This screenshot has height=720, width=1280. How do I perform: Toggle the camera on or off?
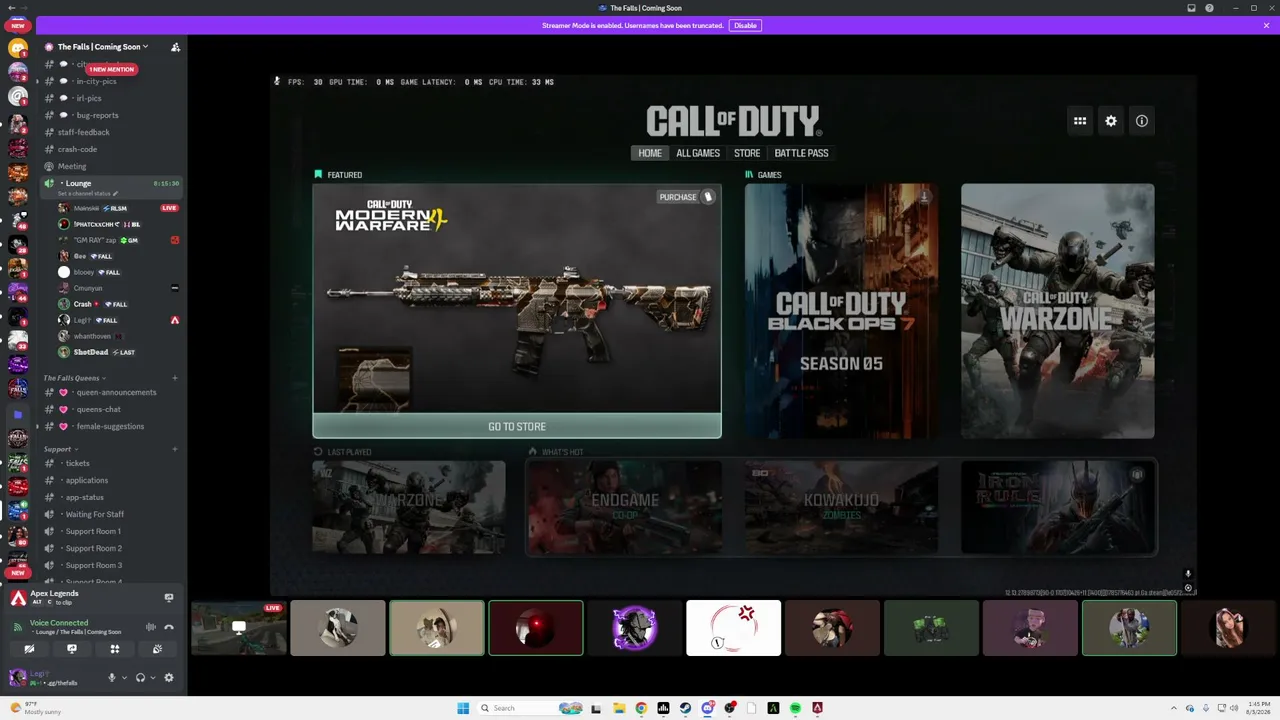point(29,650)
